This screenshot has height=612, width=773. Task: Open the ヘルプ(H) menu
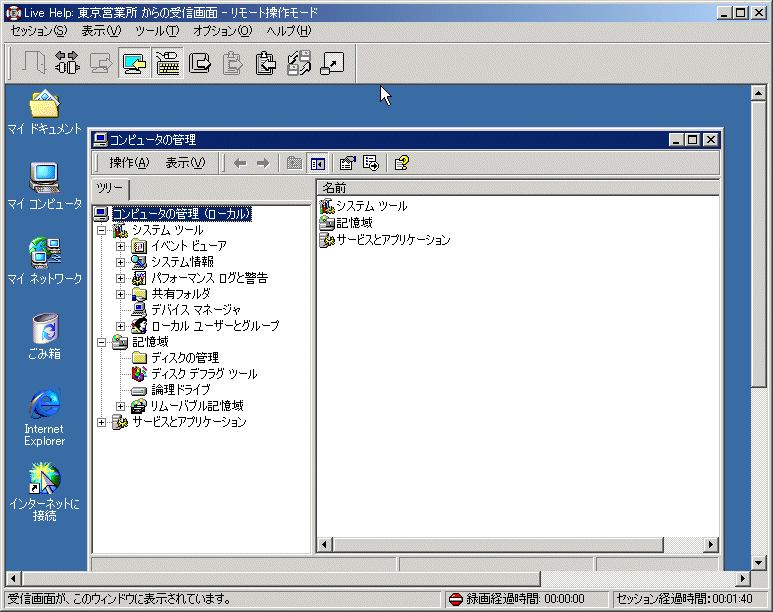pos(288,31)
